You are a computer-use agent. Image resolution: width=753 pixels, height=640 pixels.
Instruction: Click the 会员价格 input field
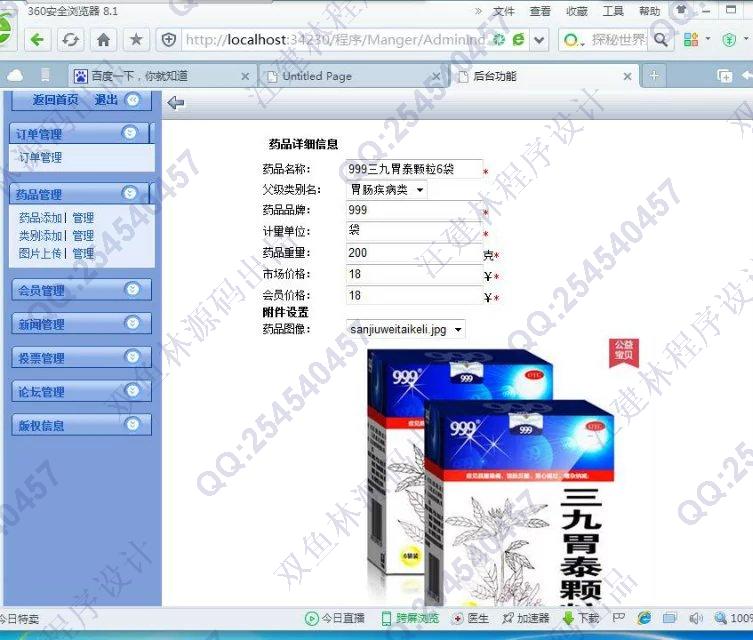tap(414, 295)
